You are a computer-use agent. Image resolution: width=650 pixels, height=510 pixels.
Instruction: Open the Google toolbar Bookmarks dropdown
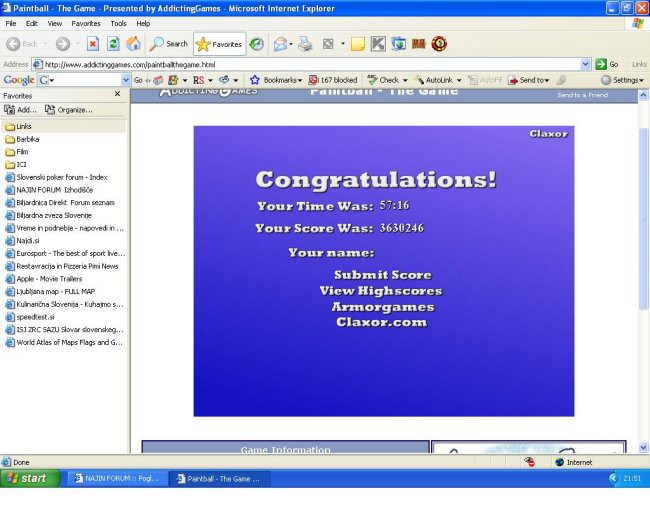coord(276,80)
